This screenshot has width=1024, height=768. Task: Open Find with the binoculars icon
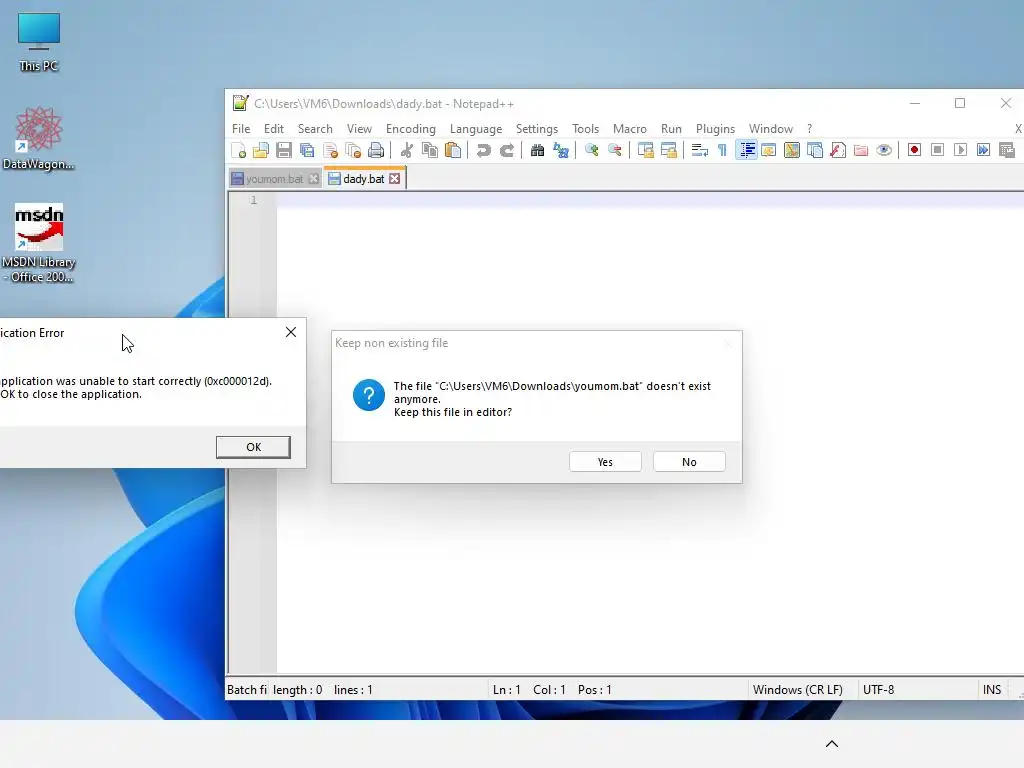click(537, 150)
